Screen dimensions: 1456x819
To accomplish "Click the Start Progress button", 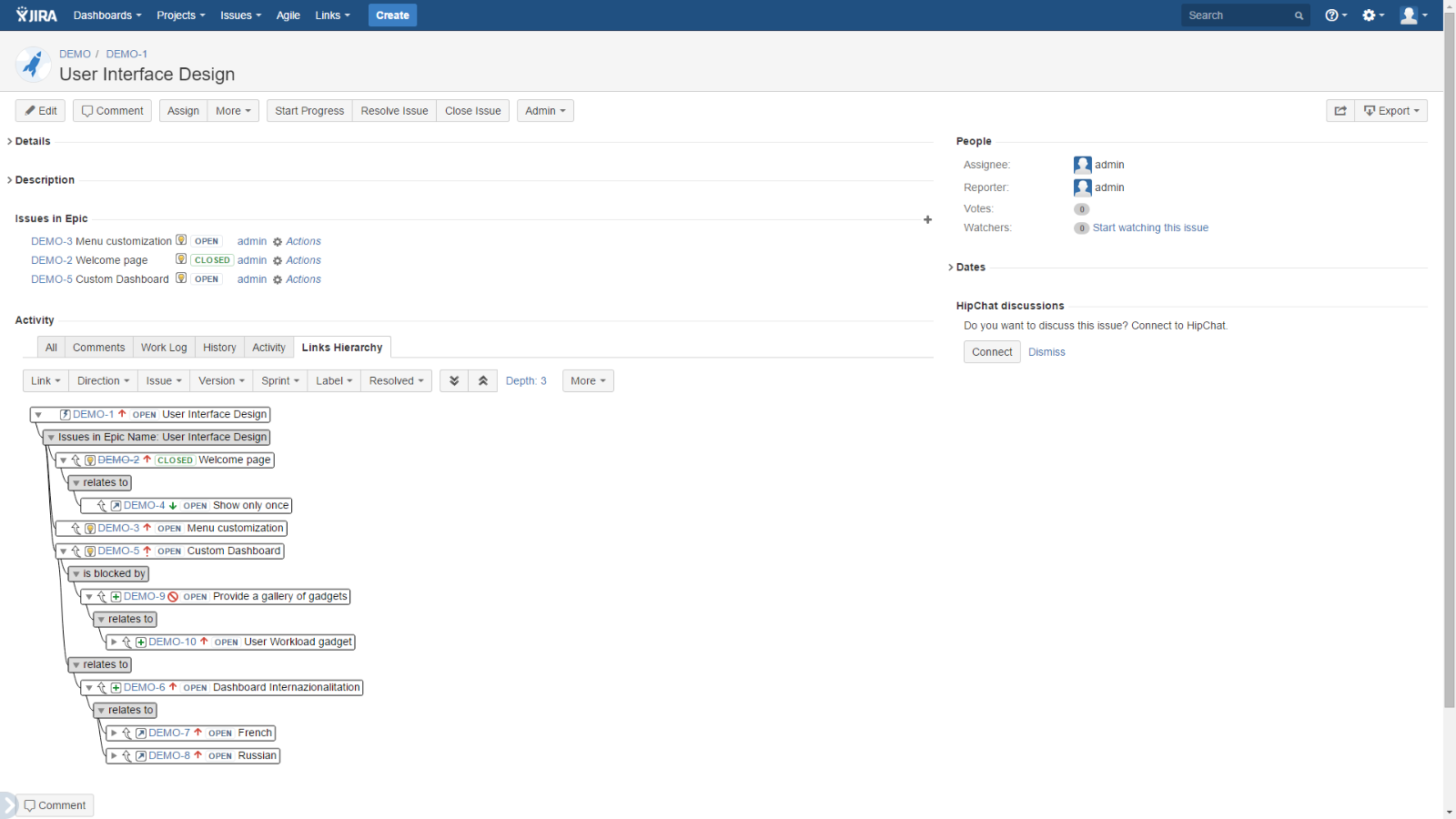I will pyautogui.click(x=309, y=111).
